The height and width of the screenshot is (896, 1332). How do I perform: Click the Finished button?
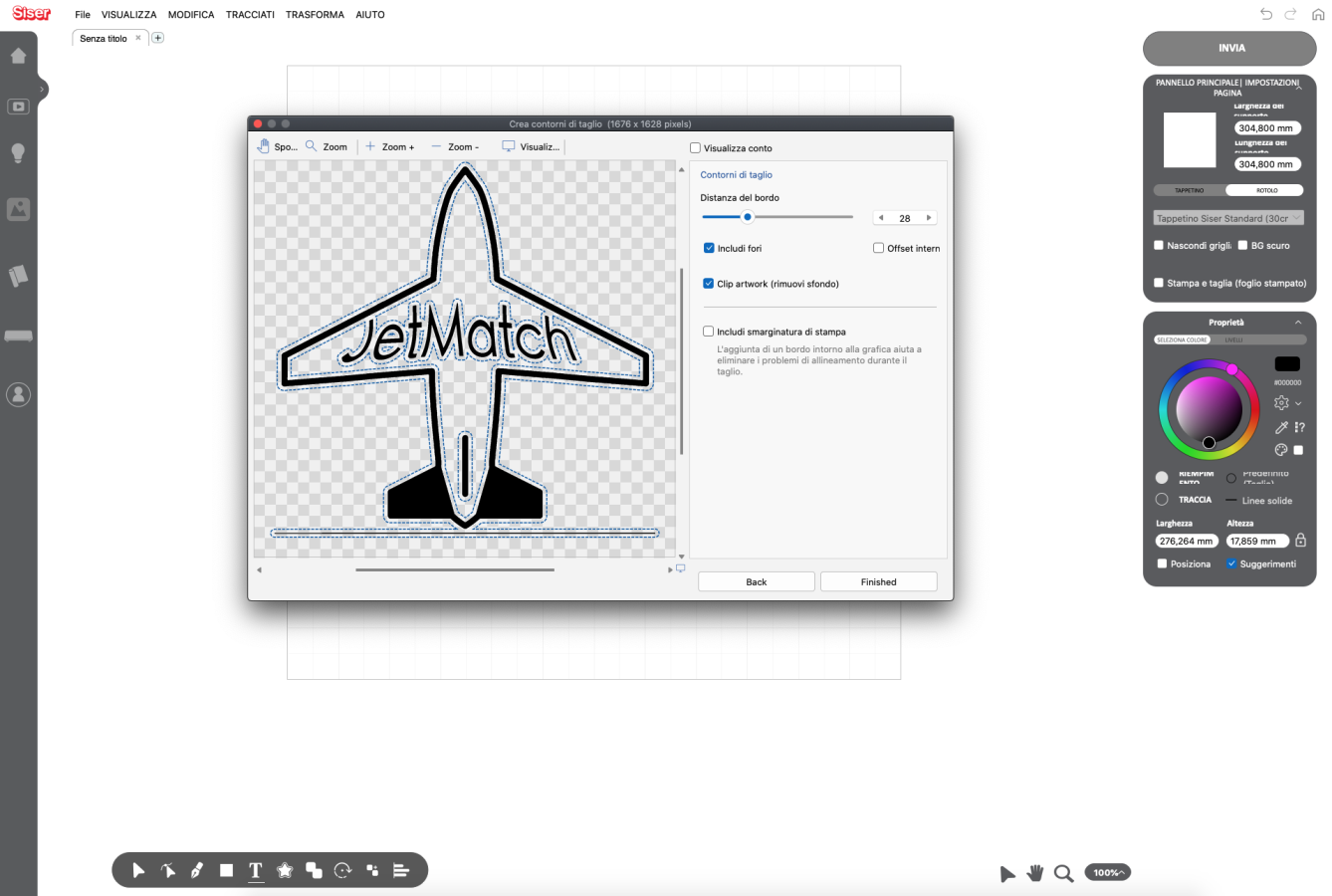879,581
